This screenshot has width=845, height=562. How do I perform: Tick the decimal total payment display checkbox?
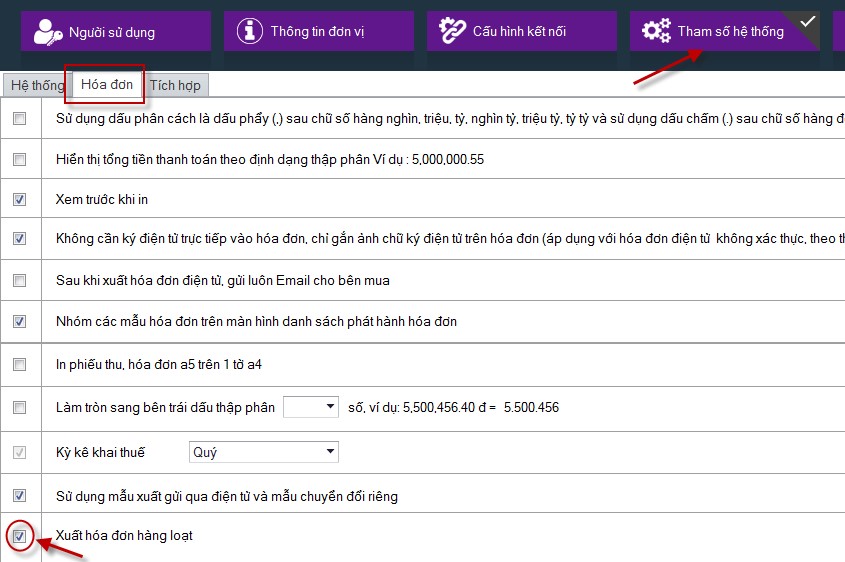[x=20, y=159]
